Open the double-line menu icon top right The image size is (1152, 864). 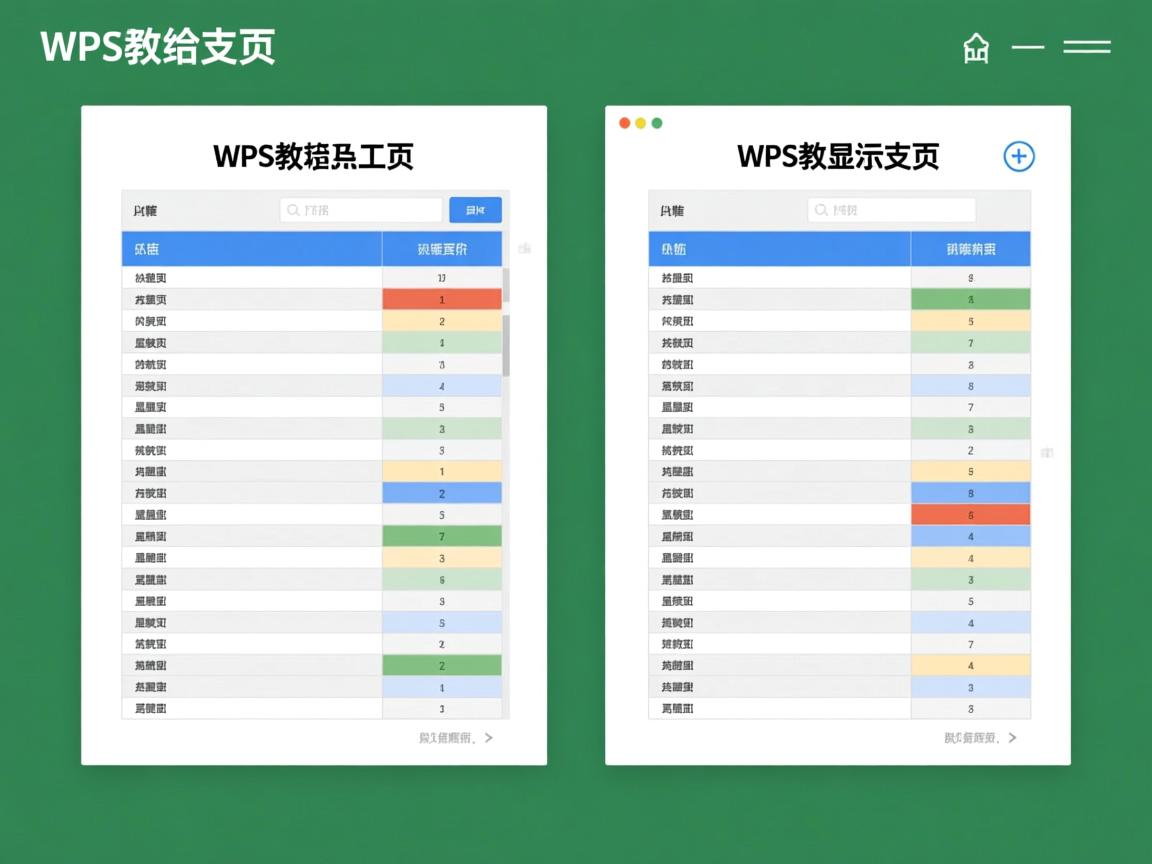point(1087,46)
